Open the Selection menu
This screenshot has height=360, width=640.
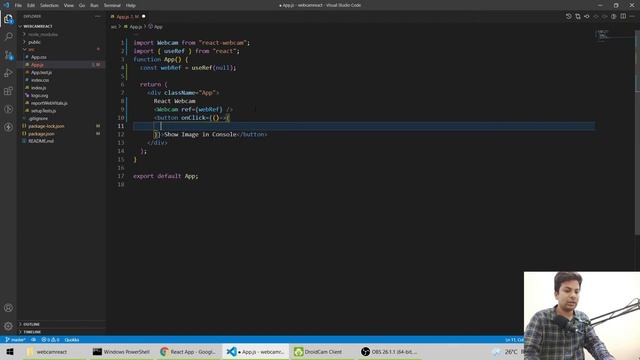pyautogui.click(x=49, y=5)
